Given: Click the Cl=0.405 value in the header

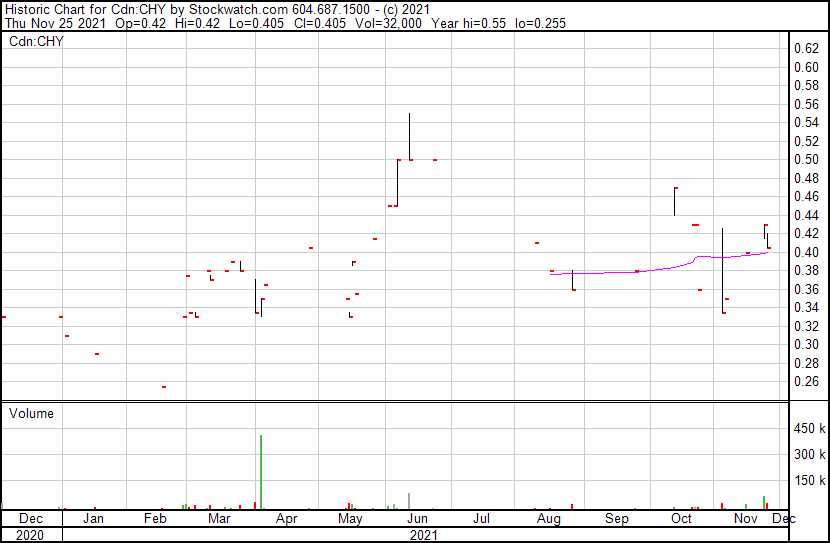Looking at the screenshot, I should [x=320, y=23].
